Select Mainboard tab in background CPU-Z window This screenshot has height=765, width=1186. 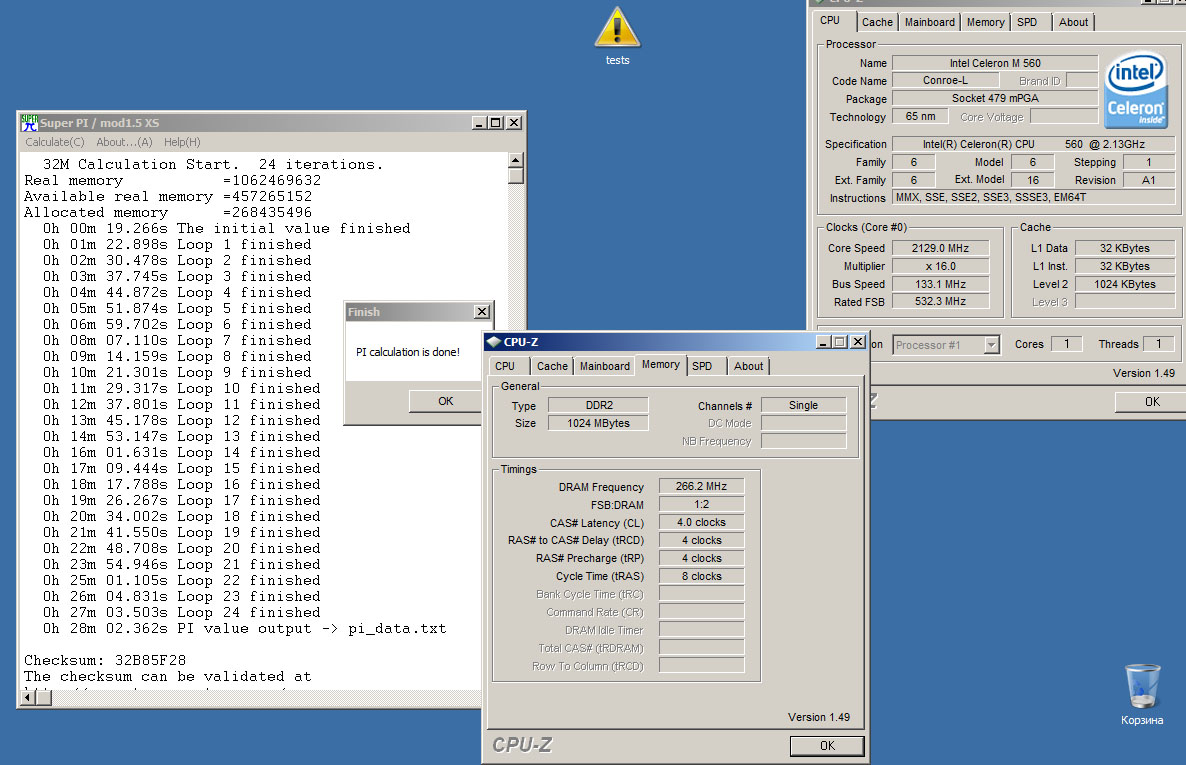pos(930,23)
